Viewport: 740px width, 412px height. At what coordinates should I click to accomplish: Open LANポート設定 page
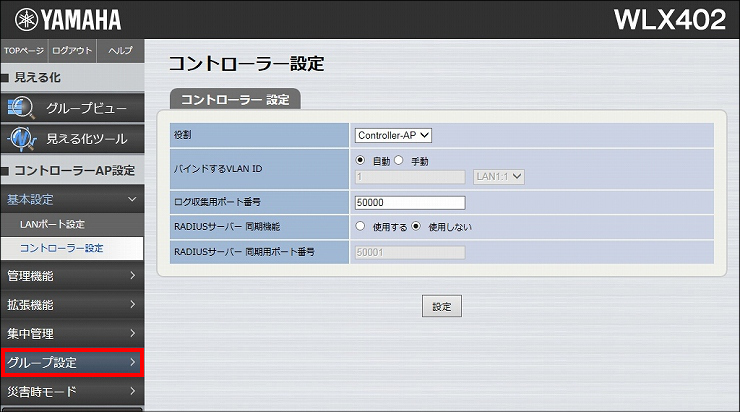pyautogui.click(x=73, y=225)
